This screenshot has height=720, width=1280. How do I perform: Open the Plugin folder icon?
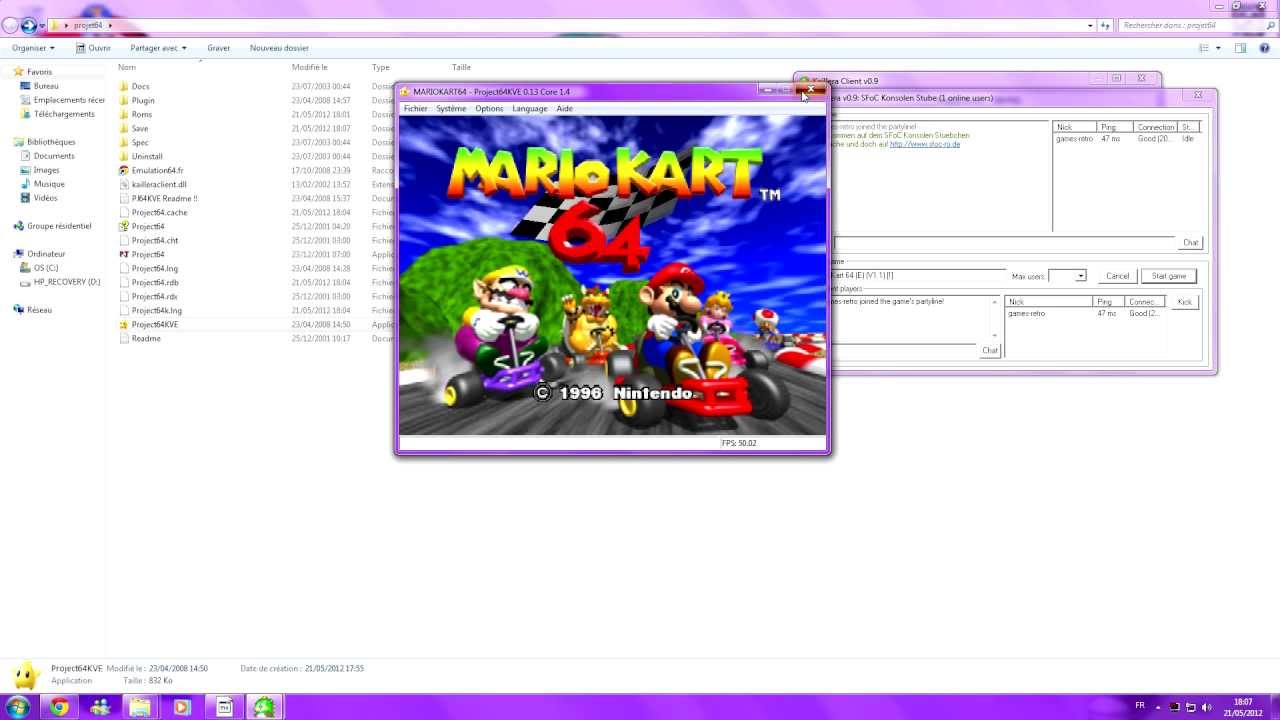pos(124,100)
